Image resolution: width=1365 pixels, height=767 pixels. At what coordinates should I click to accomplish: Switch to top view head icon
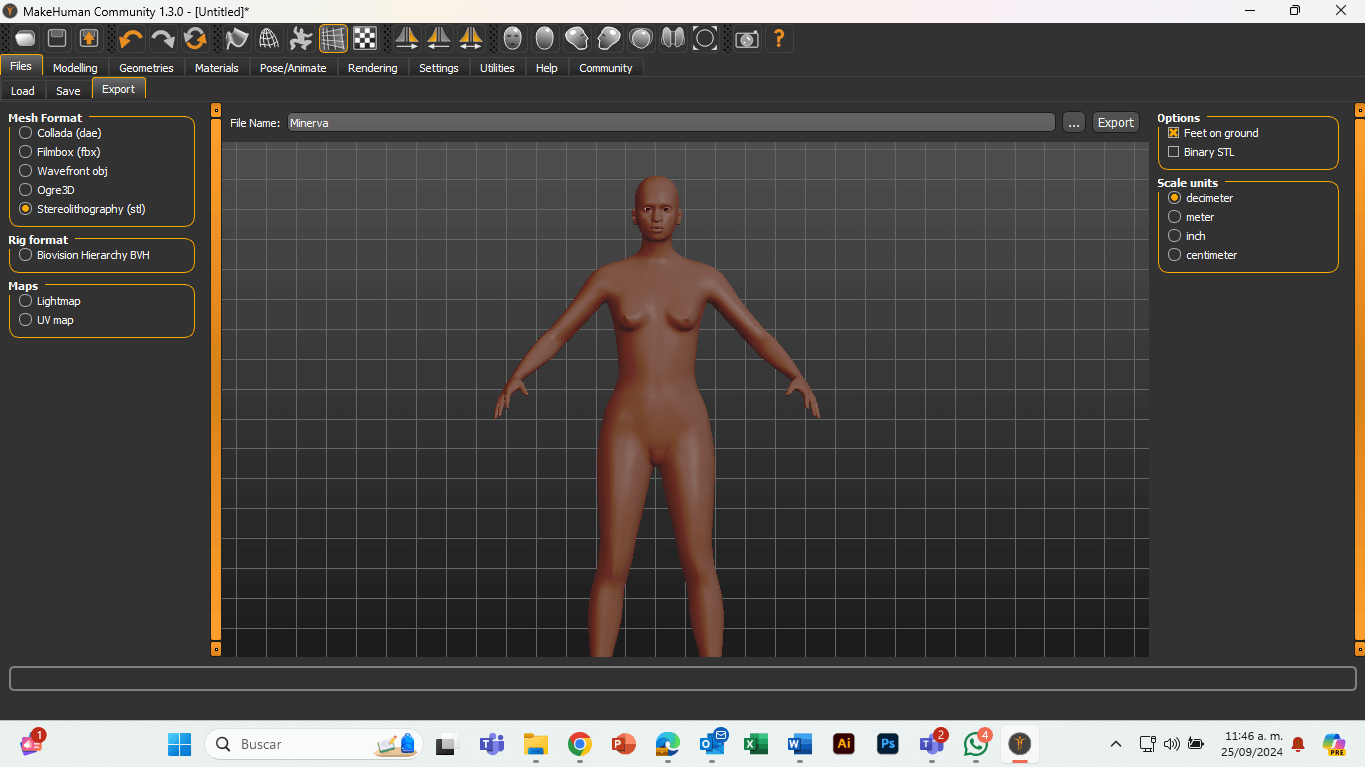641,39
